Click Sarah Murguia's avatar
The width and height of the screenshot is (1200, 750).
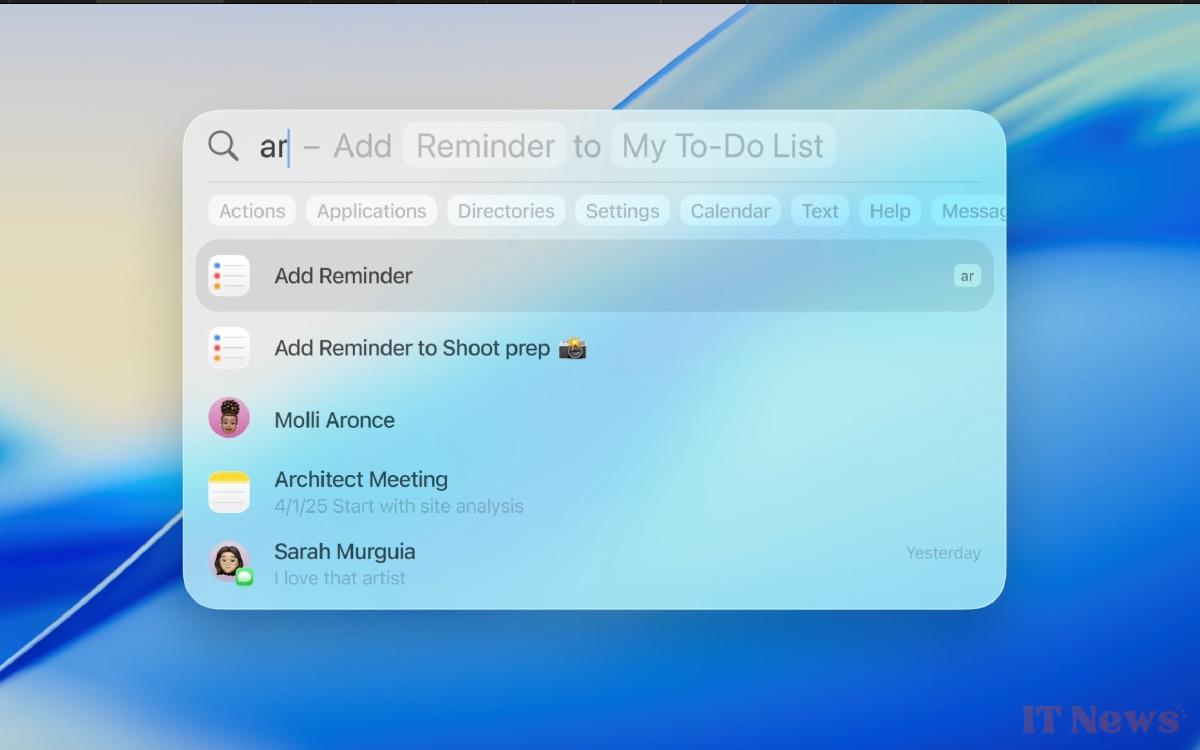227,560
